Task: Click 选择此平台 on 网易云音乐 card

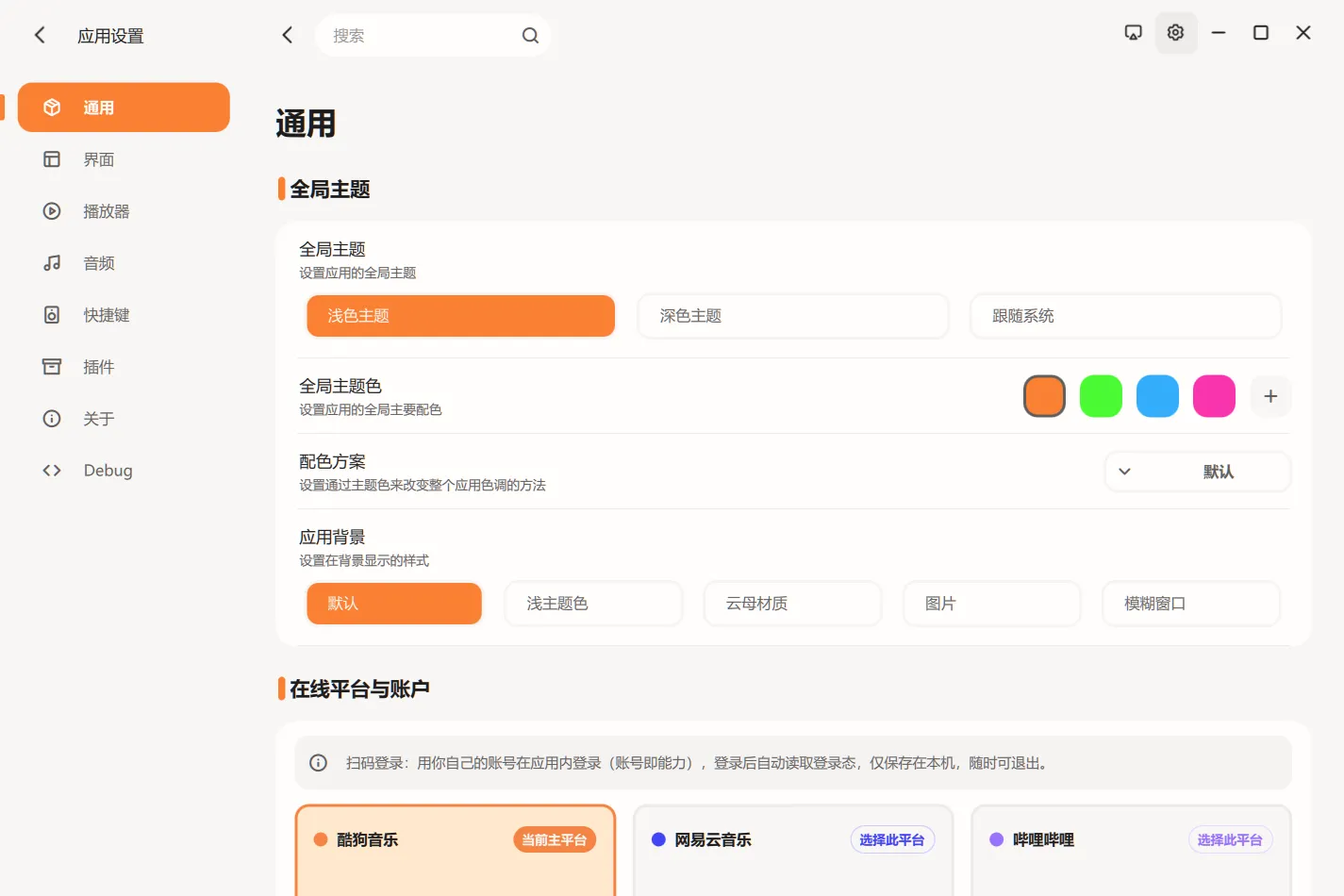Action: click(892, 839)
